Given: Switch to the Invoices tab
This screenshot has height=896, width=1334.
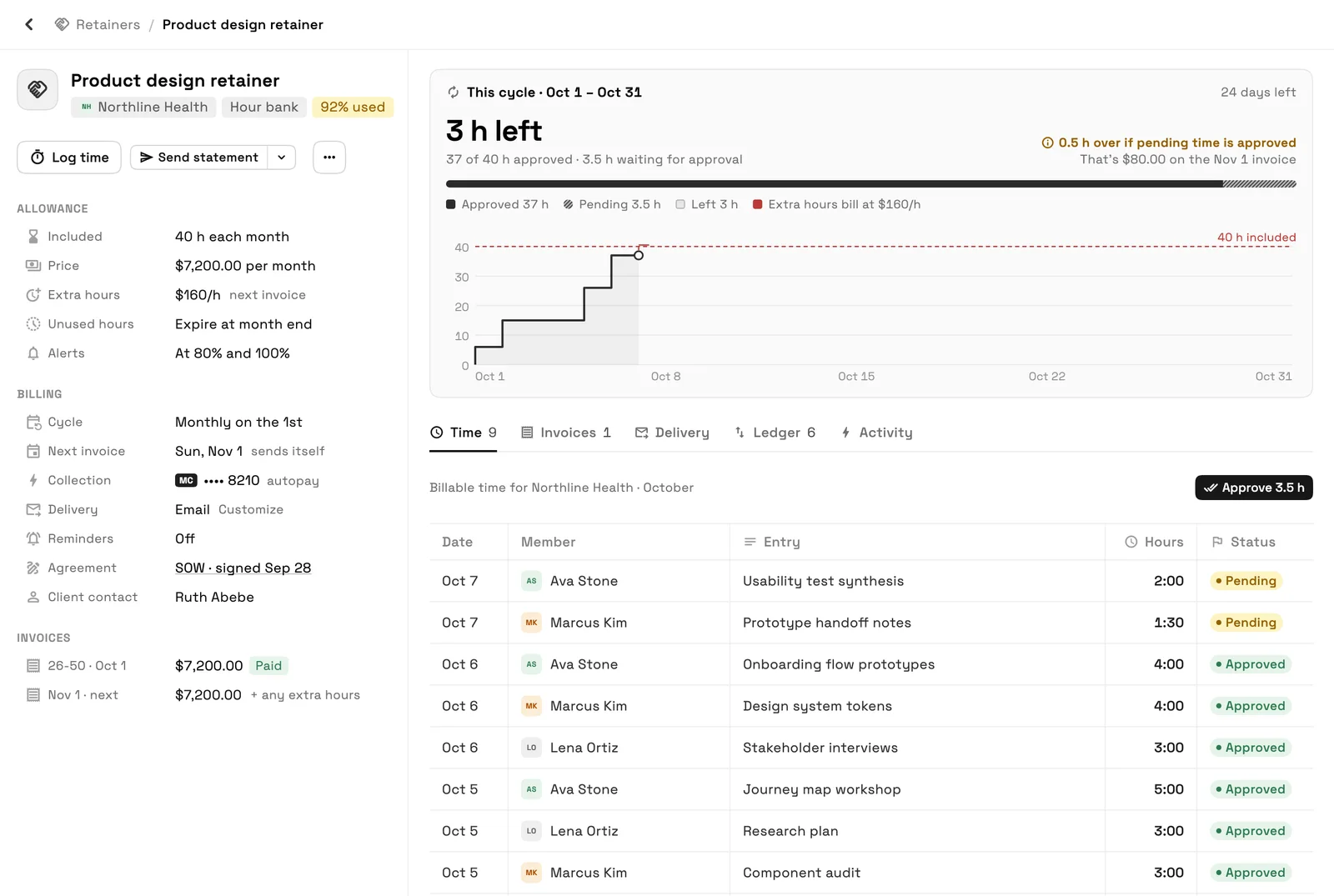Looking at the screenshot, I should point(566,433).
